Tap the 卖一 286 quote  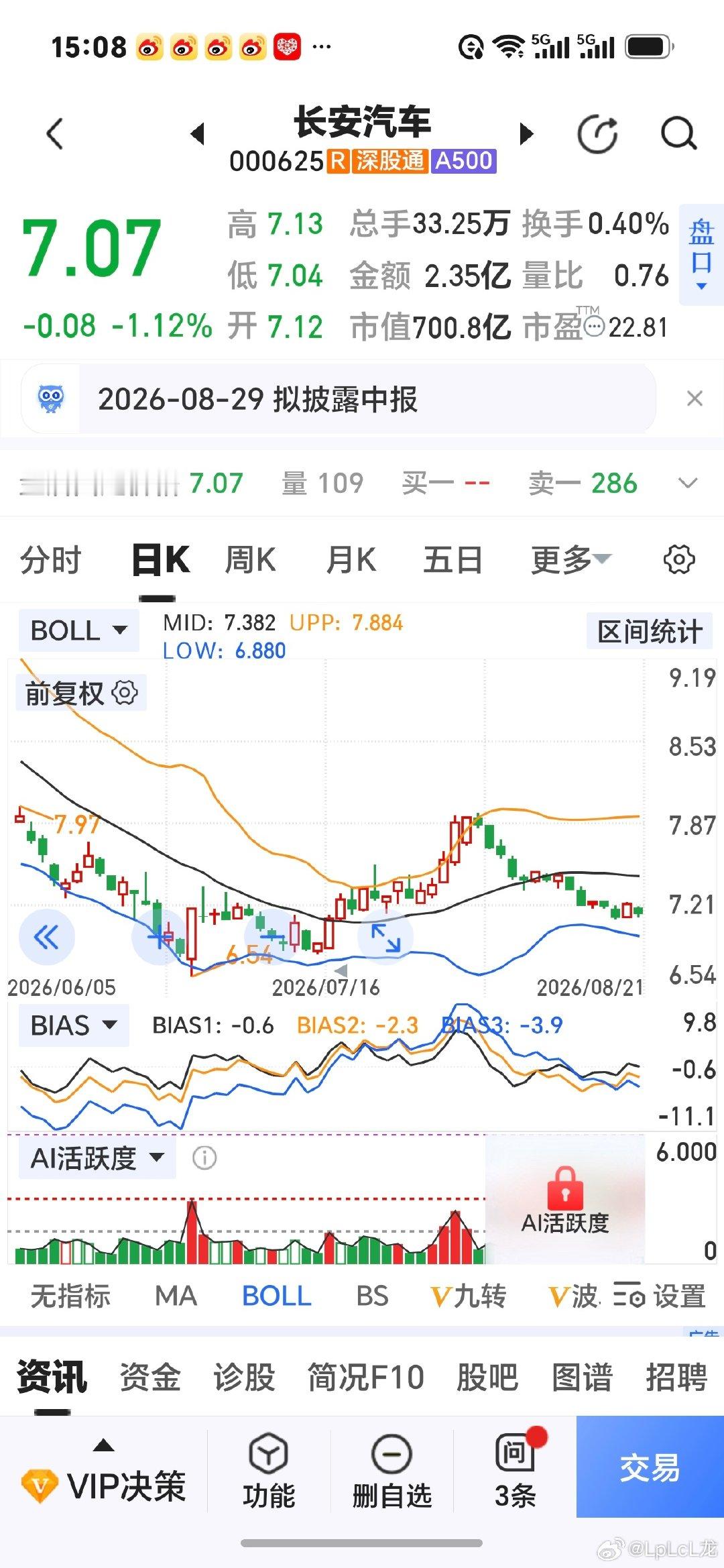point(583,483)
